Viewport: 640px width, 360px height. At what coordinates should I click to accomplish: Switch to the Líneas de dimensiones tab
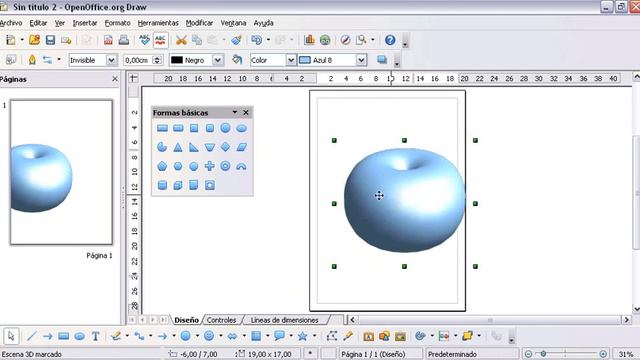tap(284, 320)
